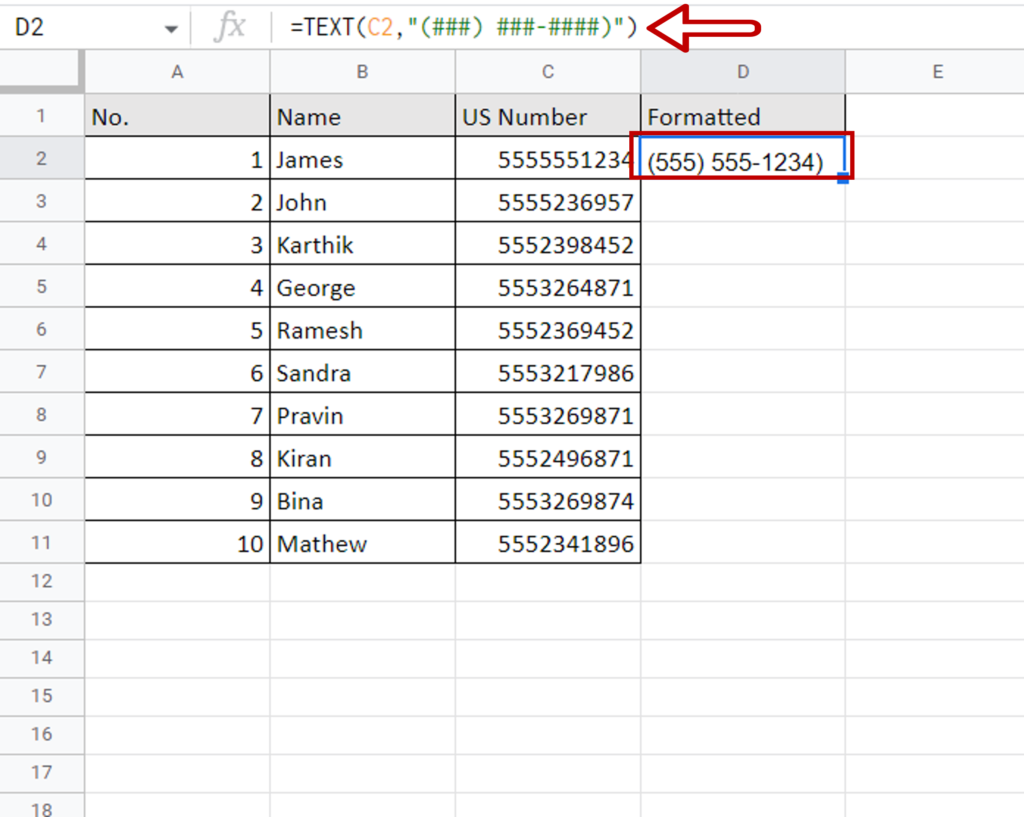Click the No. cell in James's row

[177, 158]
